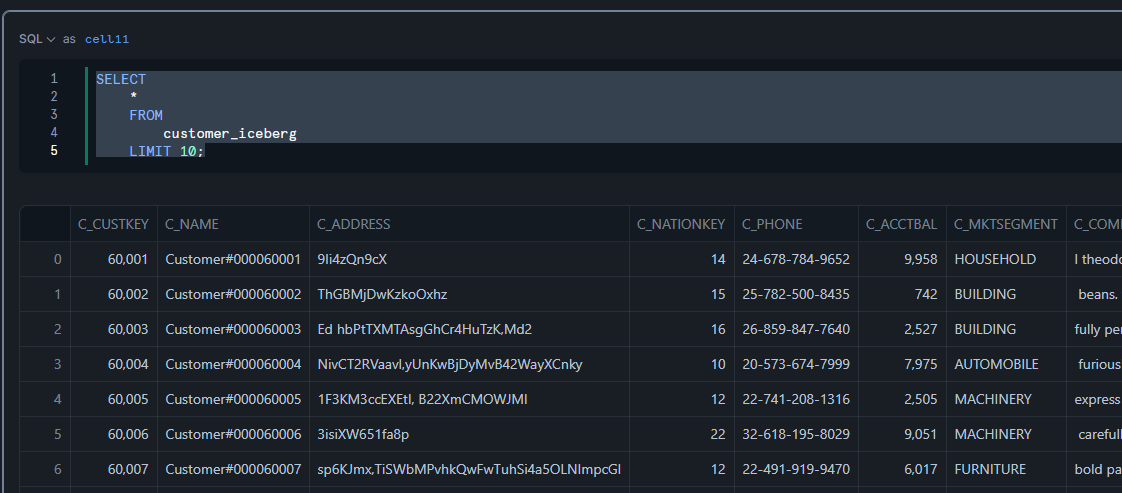Sort by C_CUSTKEY column header
Image resolution: width=1122 pixels, height=493 pixels.
coord(113,224)
